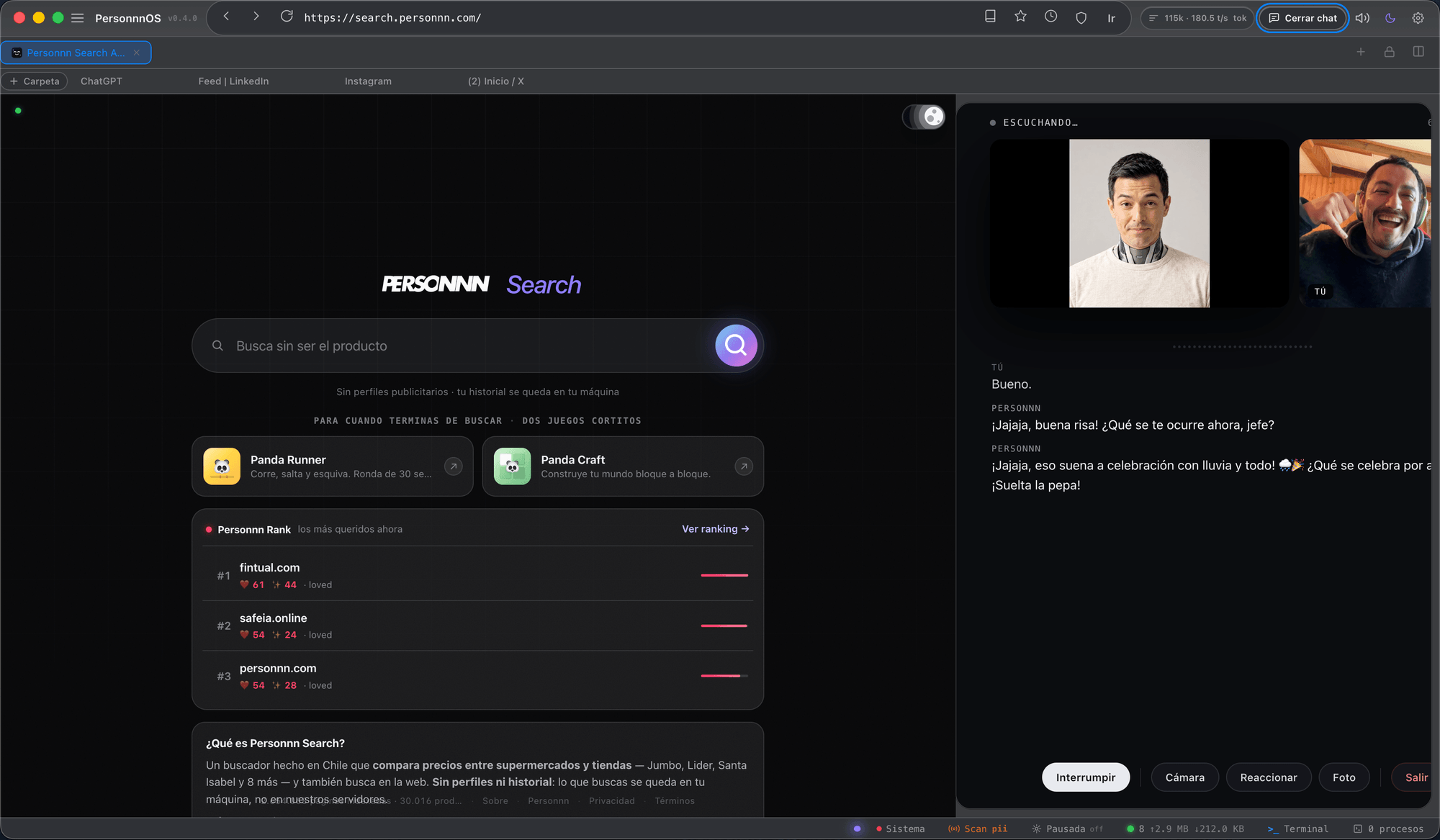Click the Privacidad footer link

(612, 800)
